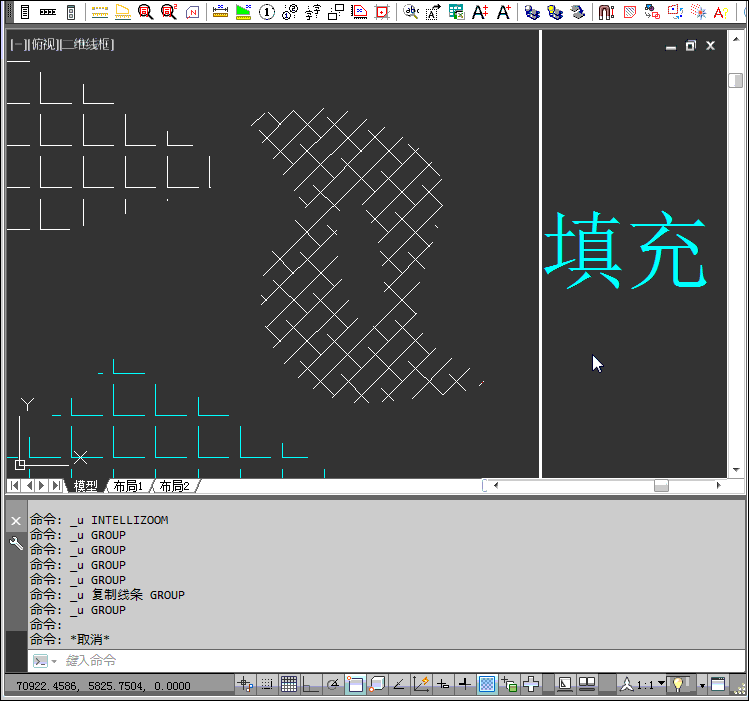The image size is (749, 701).
Task: Close the command line window panel
Action: tap(16, 521)
